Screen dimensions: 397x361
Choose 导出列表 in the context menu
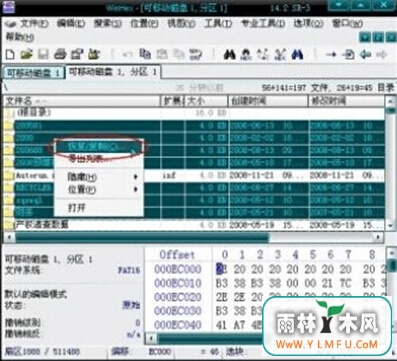99,158
